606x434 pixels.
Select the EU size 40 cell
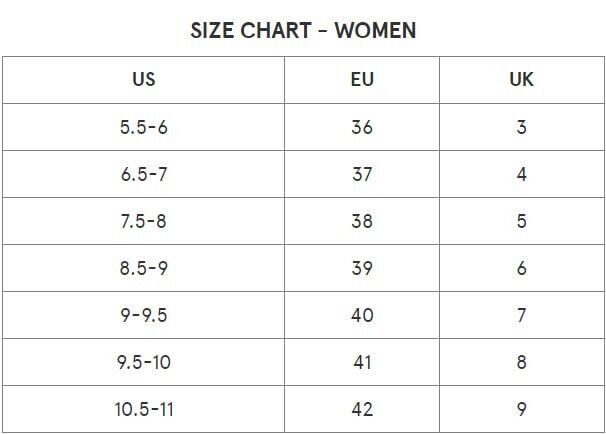[x=362, y=315]
